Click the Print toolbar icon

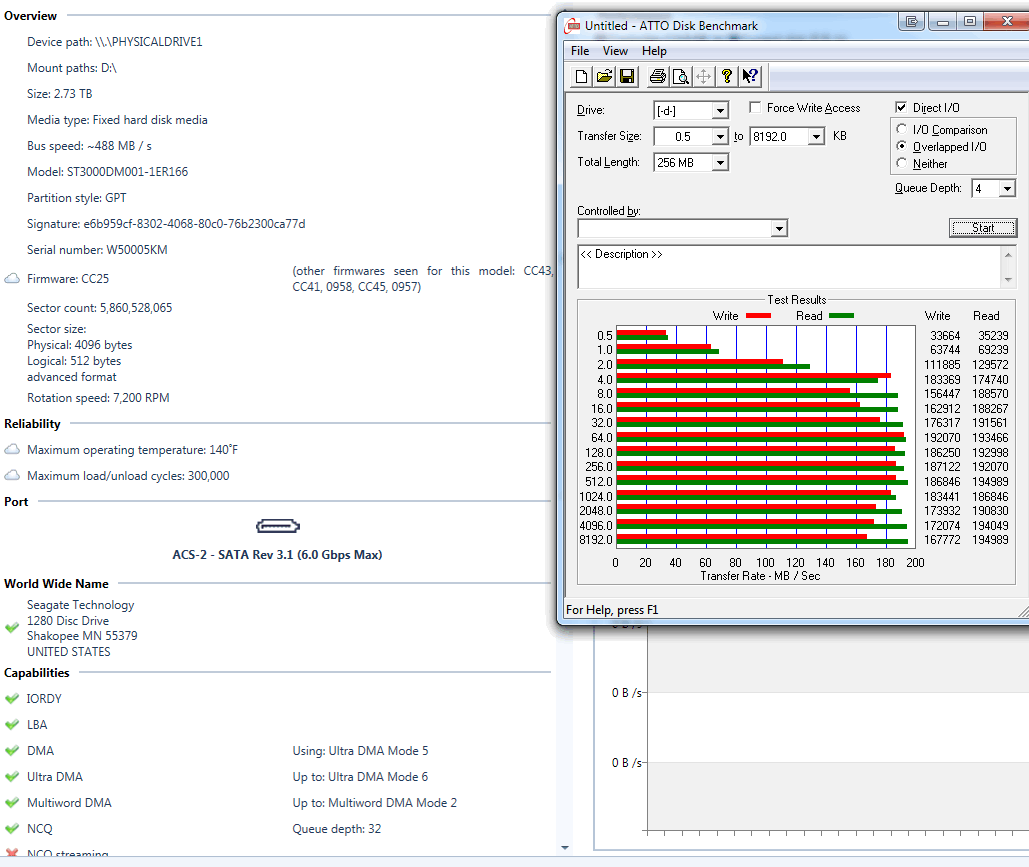657,77
